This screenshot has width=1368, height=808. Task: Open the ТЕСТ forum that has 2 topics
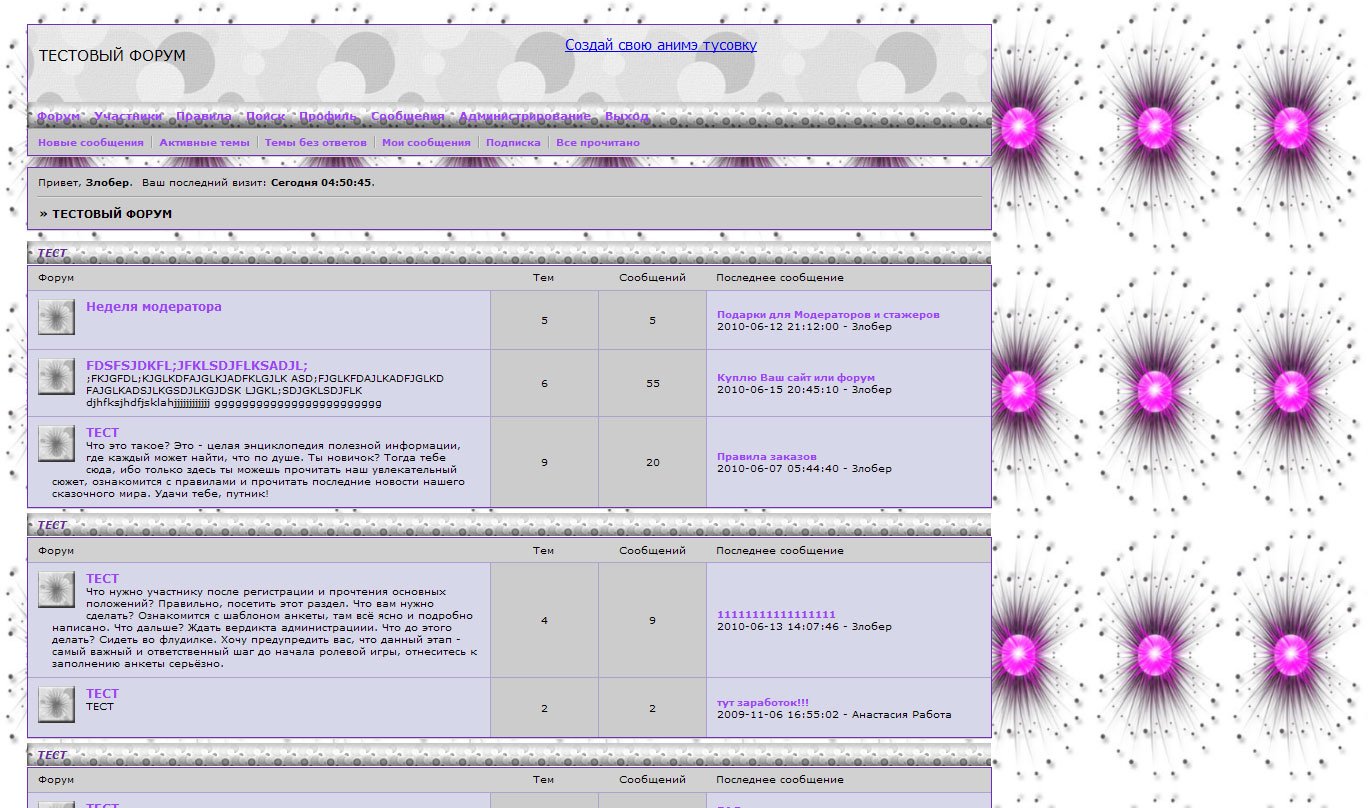pyautogui.click(x=102, y=694)
